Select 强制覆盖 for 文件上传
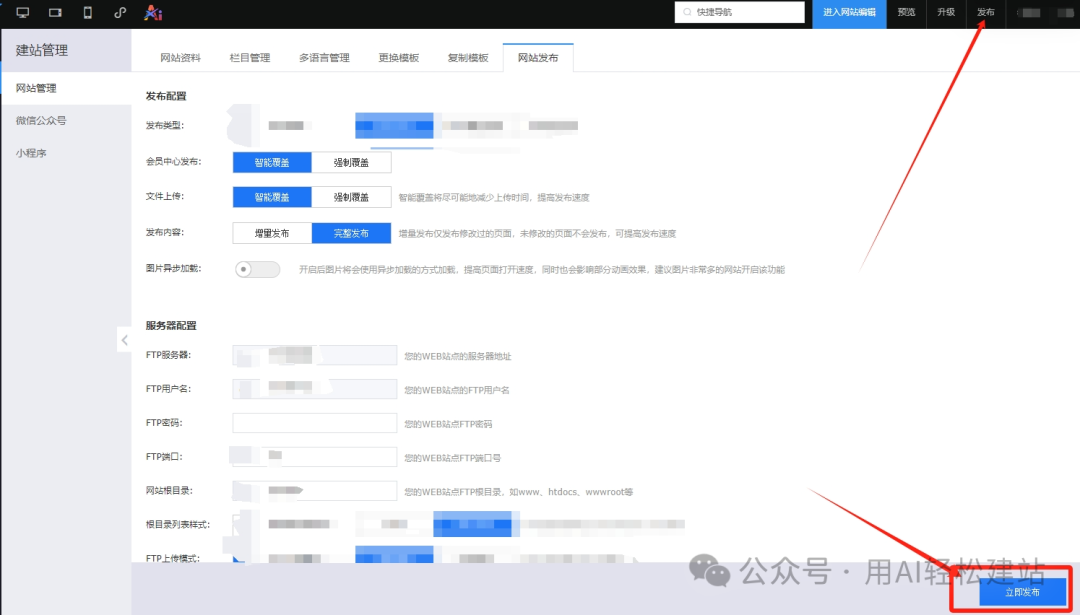The image size is (1080, 615). (351, 196)
